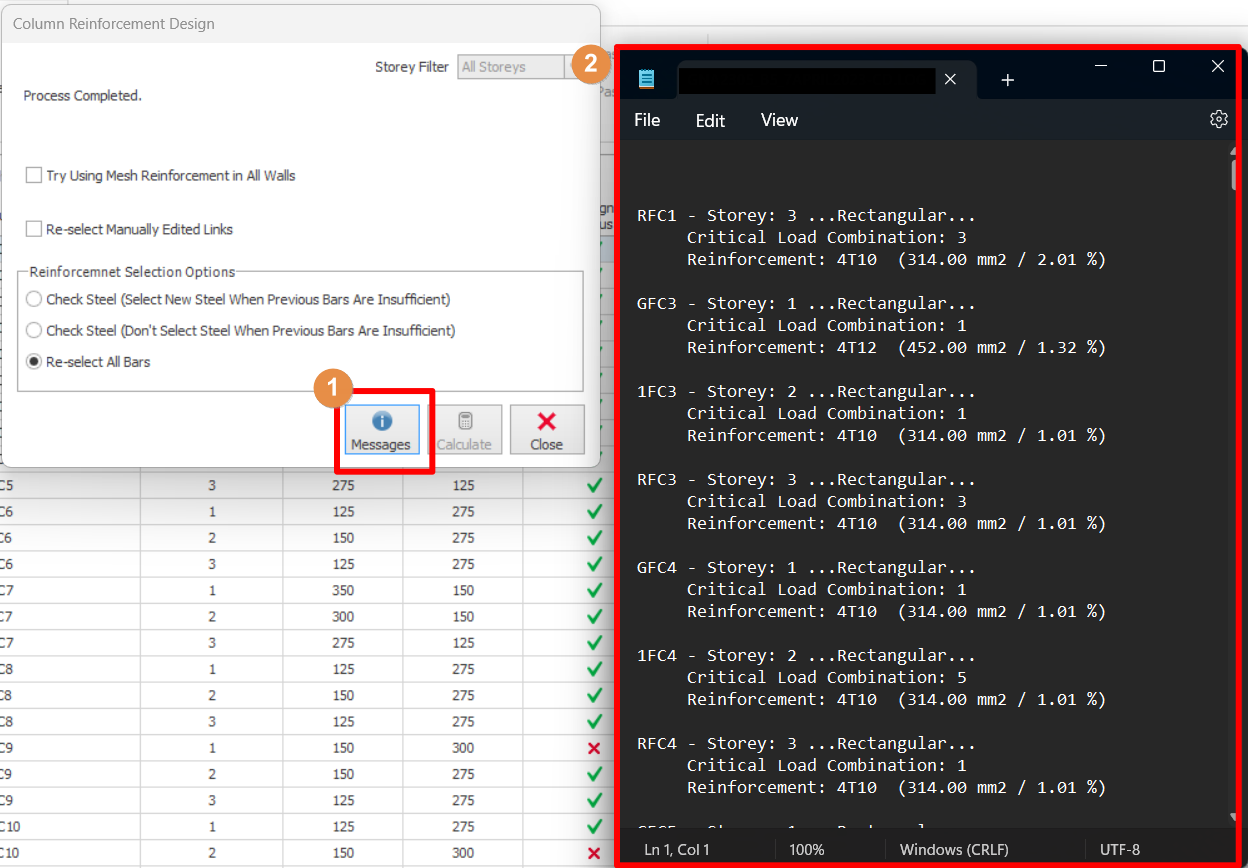Select Check Steel Select New Steel option
The image size is (1248, 868).
point(34,300)
